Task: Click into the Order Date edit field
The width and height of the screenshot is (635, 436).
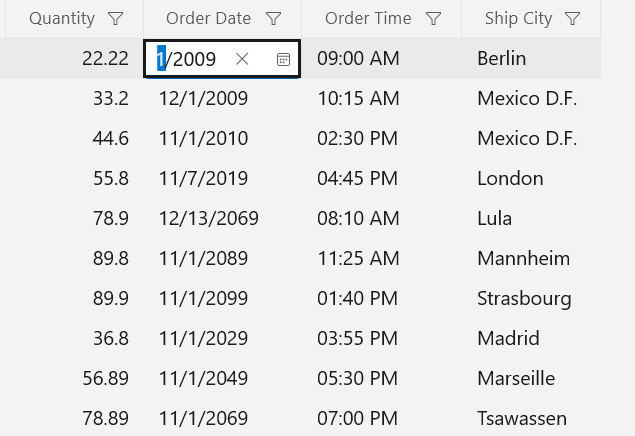Action: tap(195, 59)
